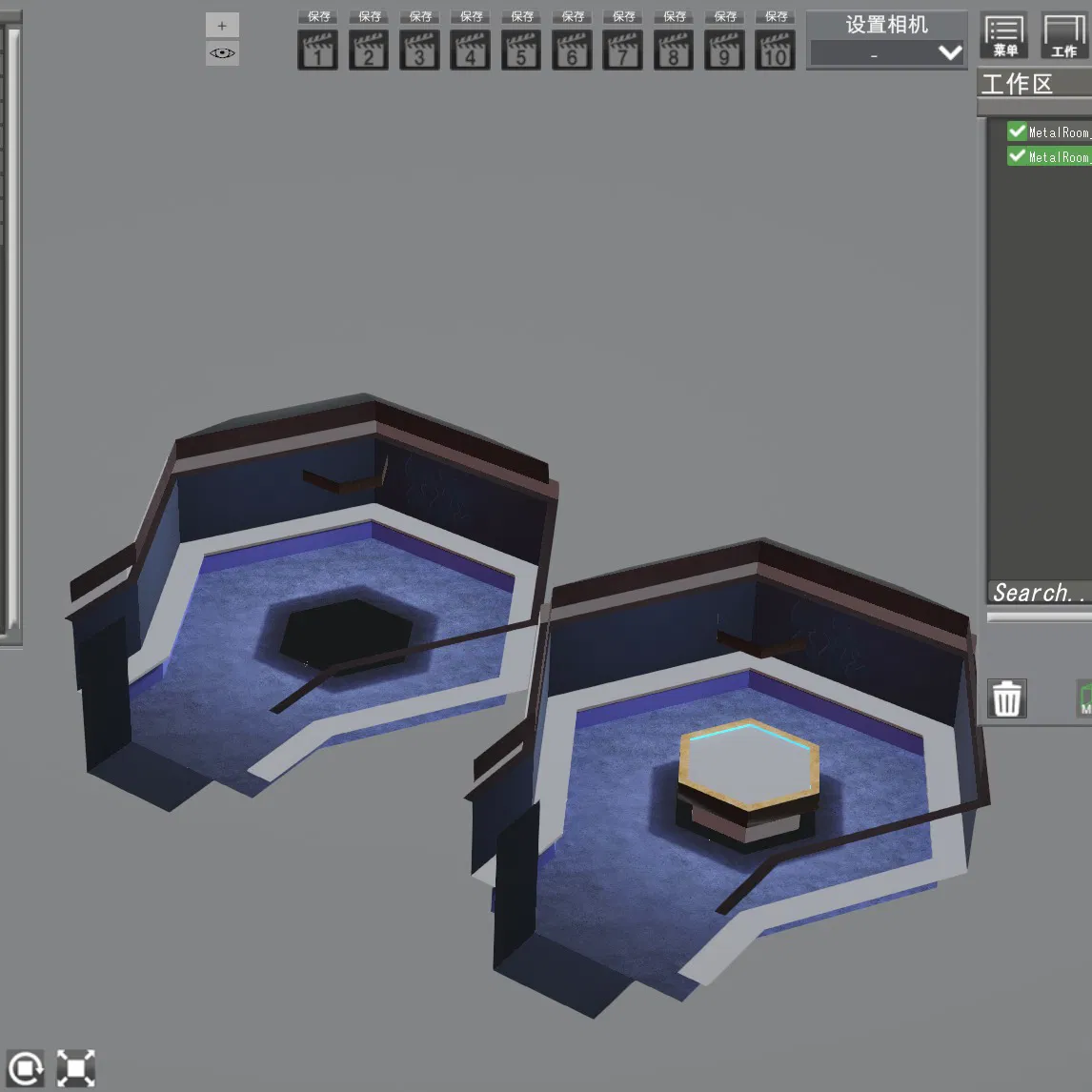Click 保存 above camera slot 8

(674, 17)
